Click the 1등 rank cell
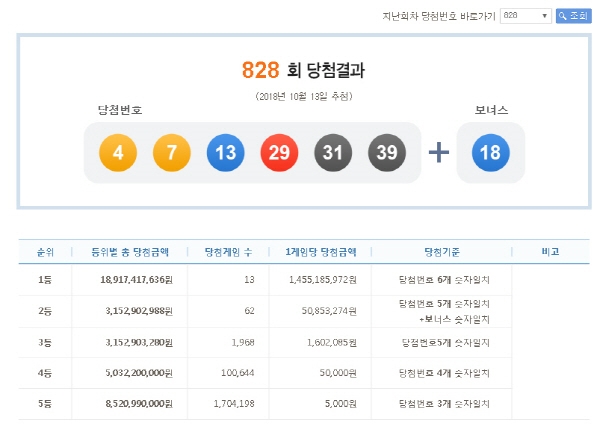Image resolution: width=600 pixels, height=431 pixels. tap(45, 280)
